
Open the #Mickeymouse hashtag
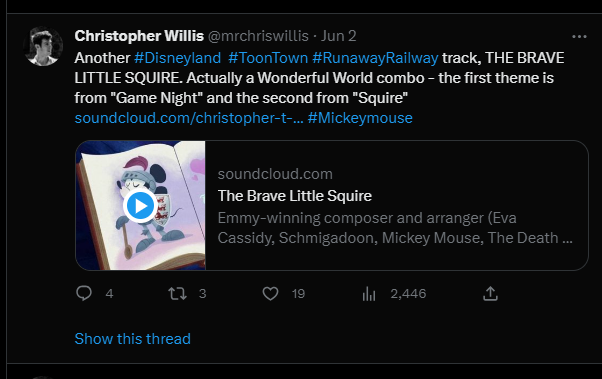(360, 118)
